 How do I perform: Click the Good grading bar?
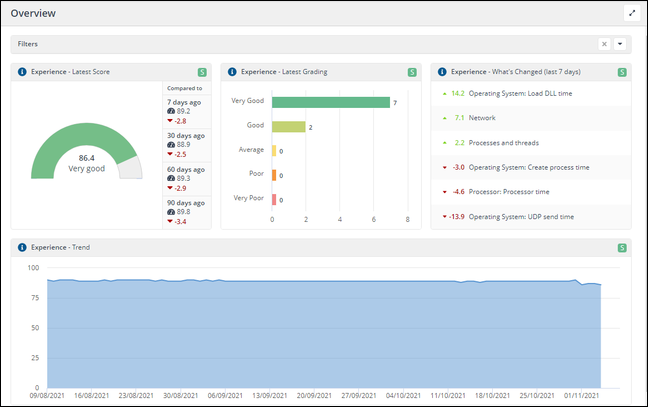click(288, 127)
